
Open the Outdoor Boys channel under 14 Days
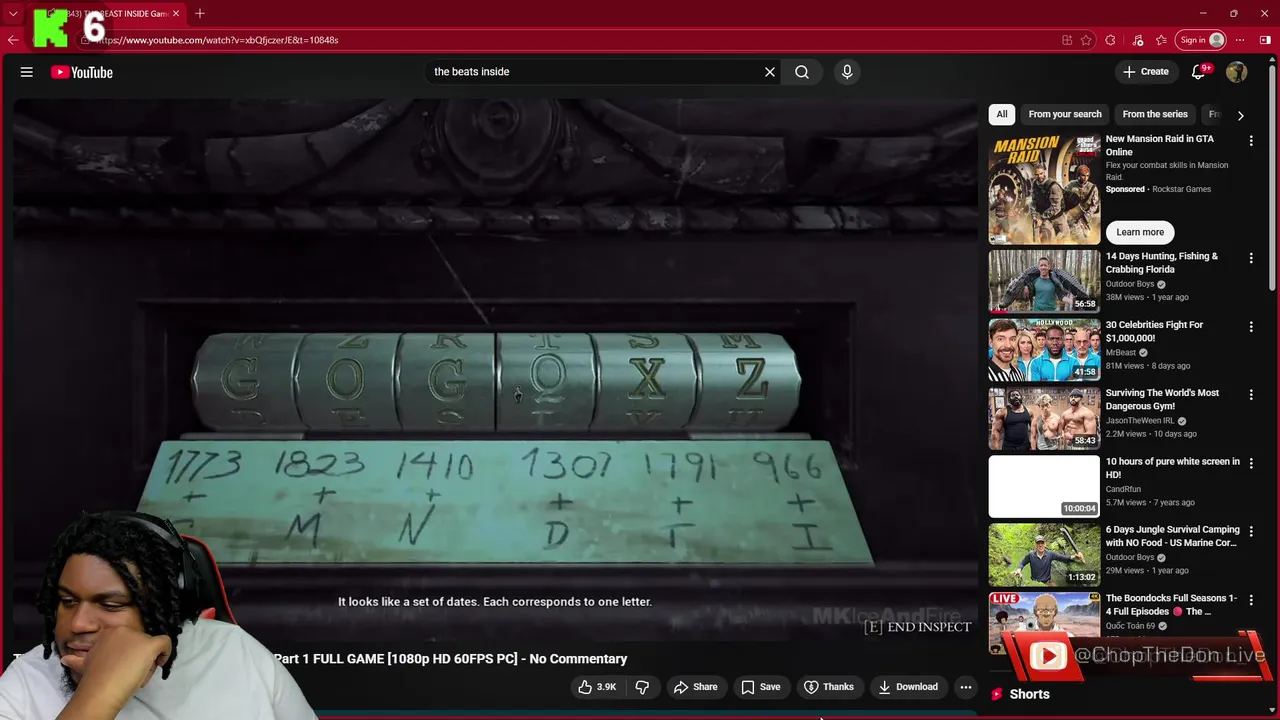(1130, 284)
